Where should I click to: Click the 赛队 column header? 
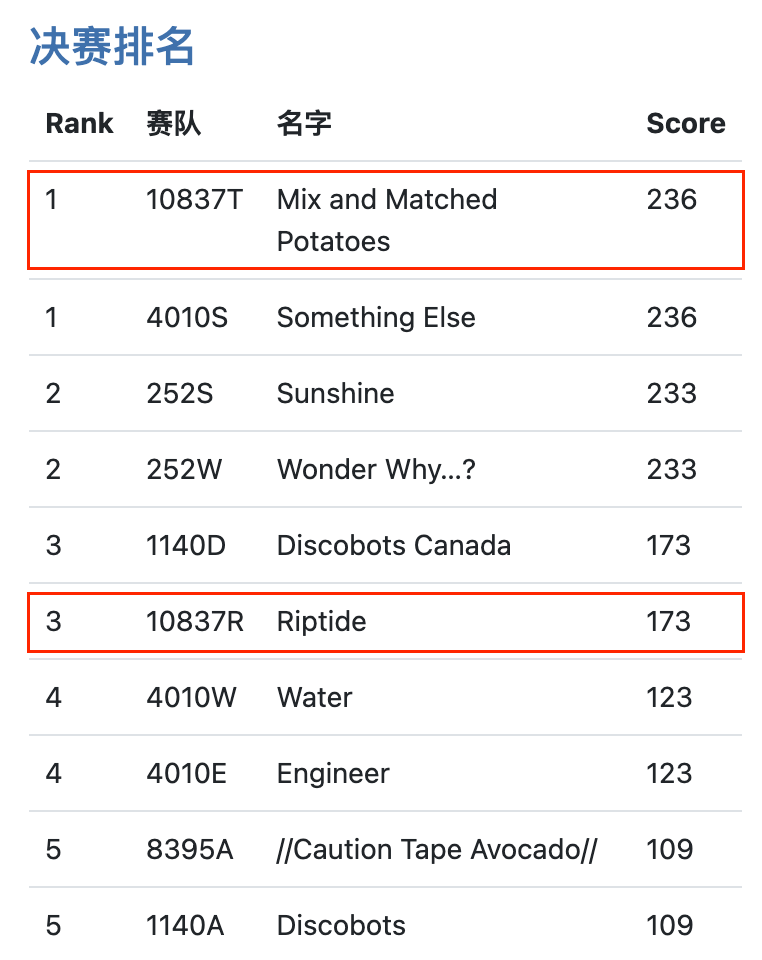[173, 124]
